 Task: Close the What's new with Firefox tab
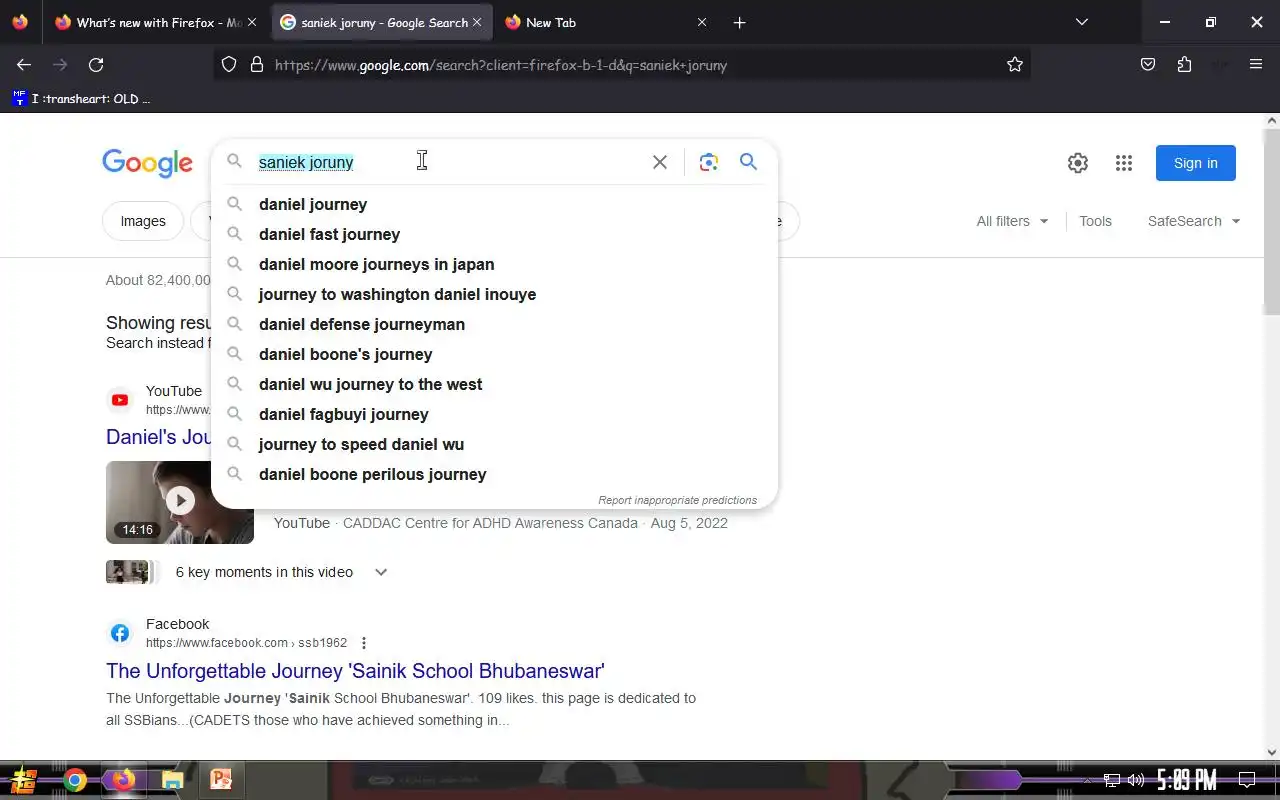coord(252,22)
